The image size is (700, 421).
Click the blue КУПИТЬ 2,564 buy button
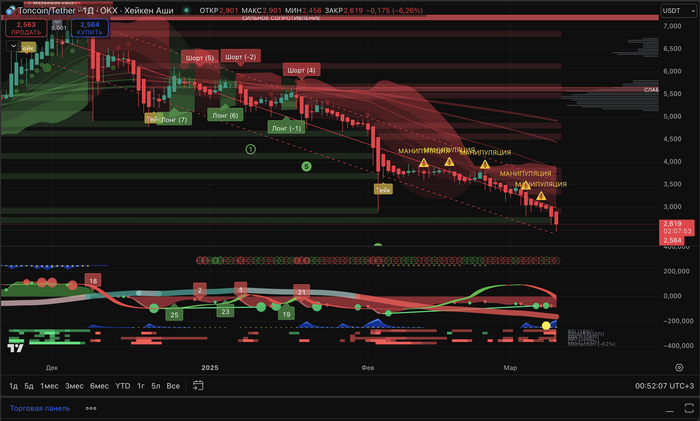pos(90,28)
